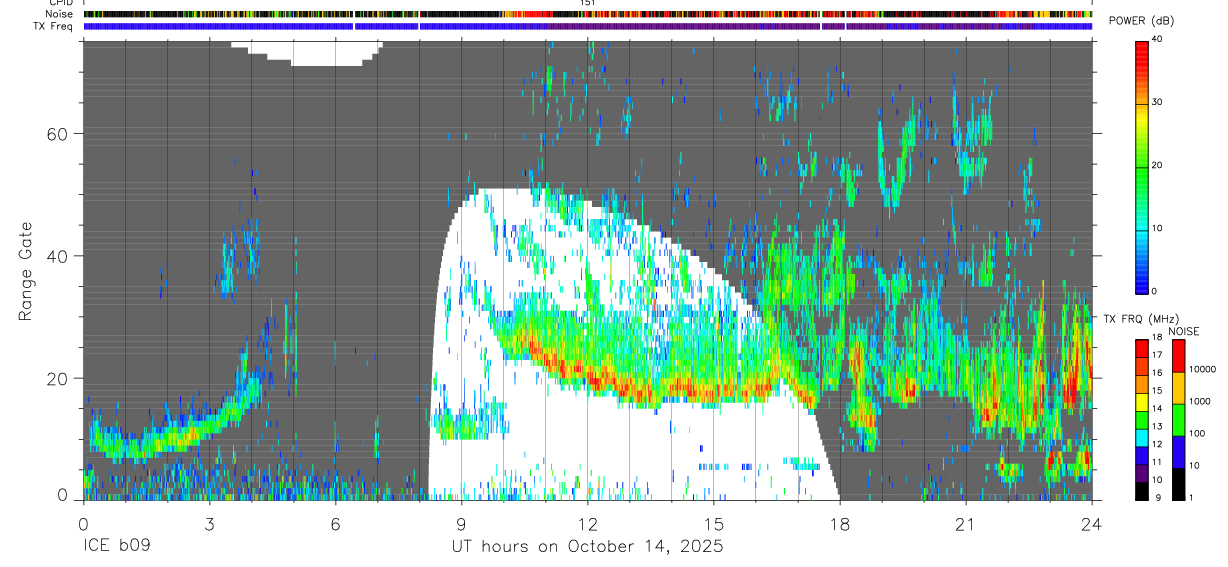The image size is (1228, 567).
Task: Click the x-axis tick label '18'
Action: 839,524
